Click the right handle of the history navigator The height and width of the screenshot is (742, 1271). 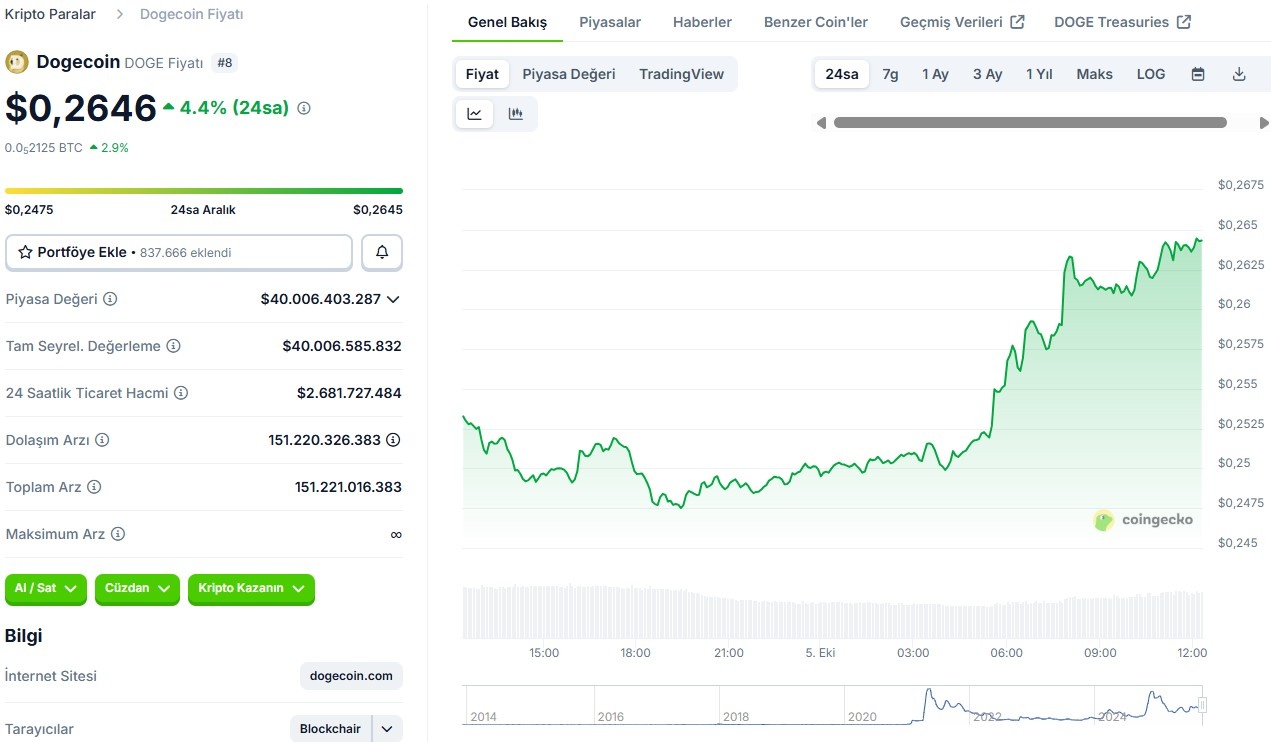pos(1203,705)
